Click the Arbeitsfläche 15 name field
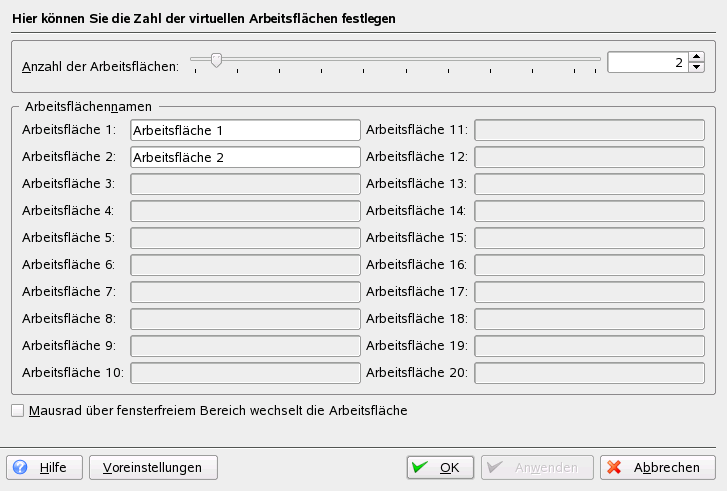The image size is (727, 491). [x=589, y=238]
